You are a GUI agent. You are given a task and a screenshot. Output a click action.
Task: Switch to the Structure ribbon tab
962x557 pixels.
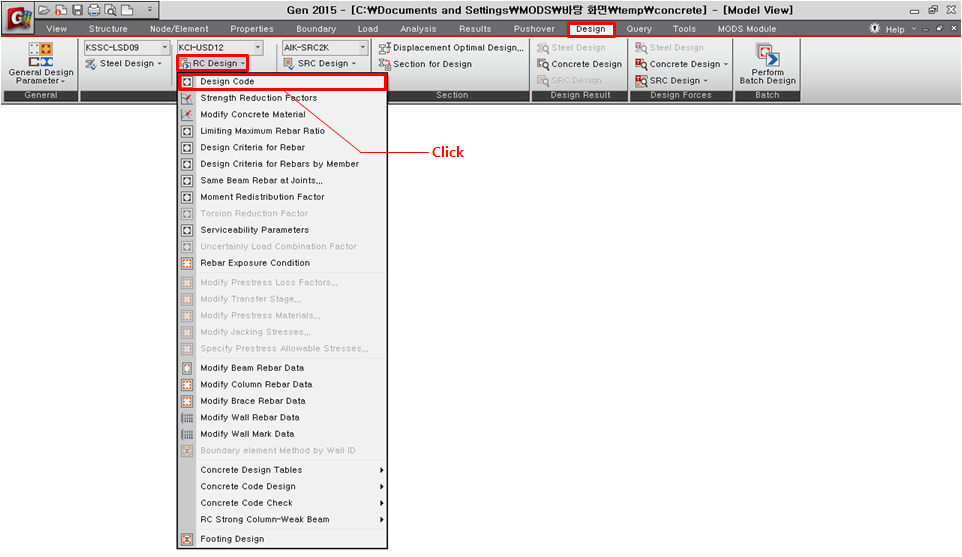point(108,29)
